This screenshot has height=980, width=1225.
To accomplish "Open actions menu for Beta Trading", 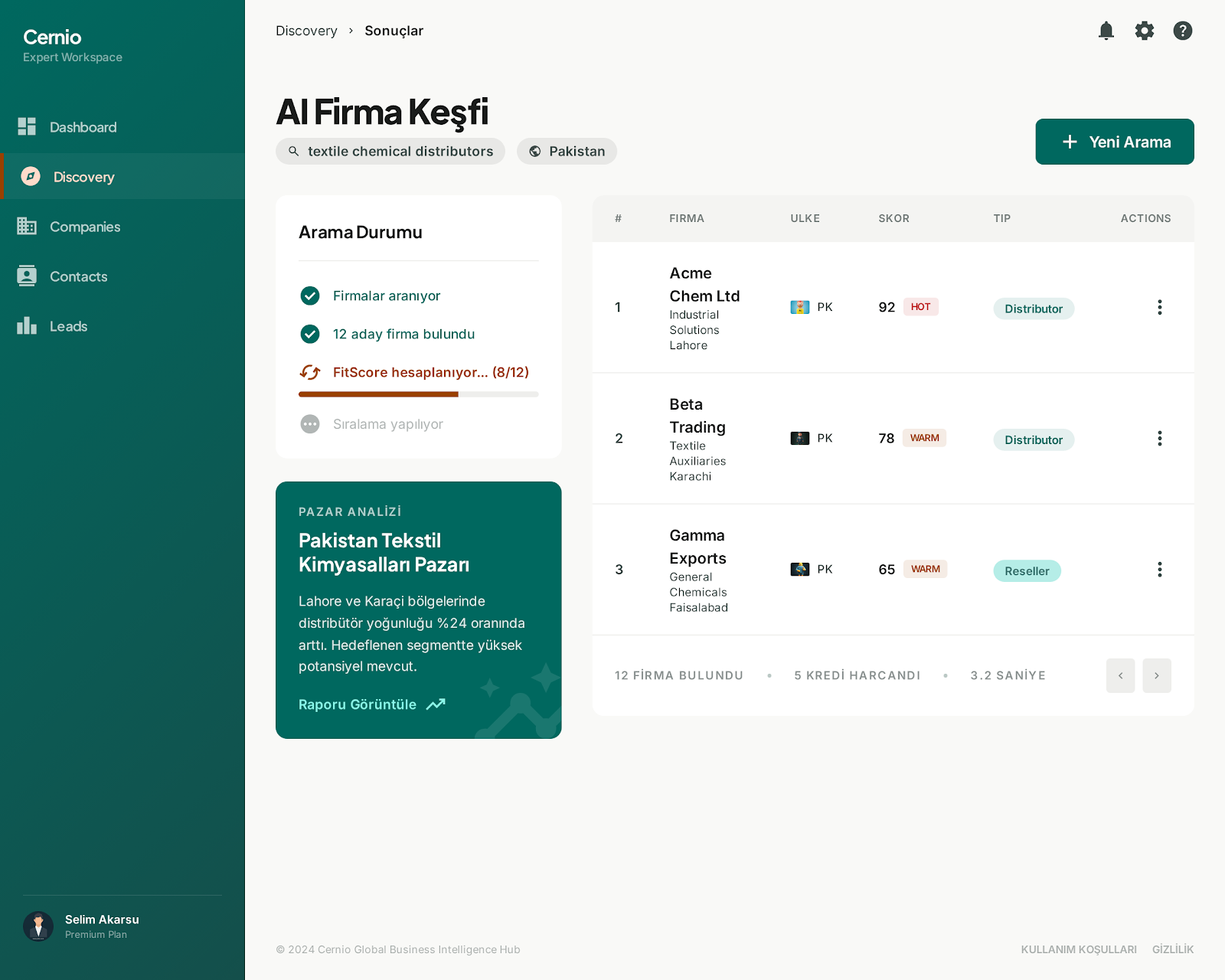I will 1159,438.
